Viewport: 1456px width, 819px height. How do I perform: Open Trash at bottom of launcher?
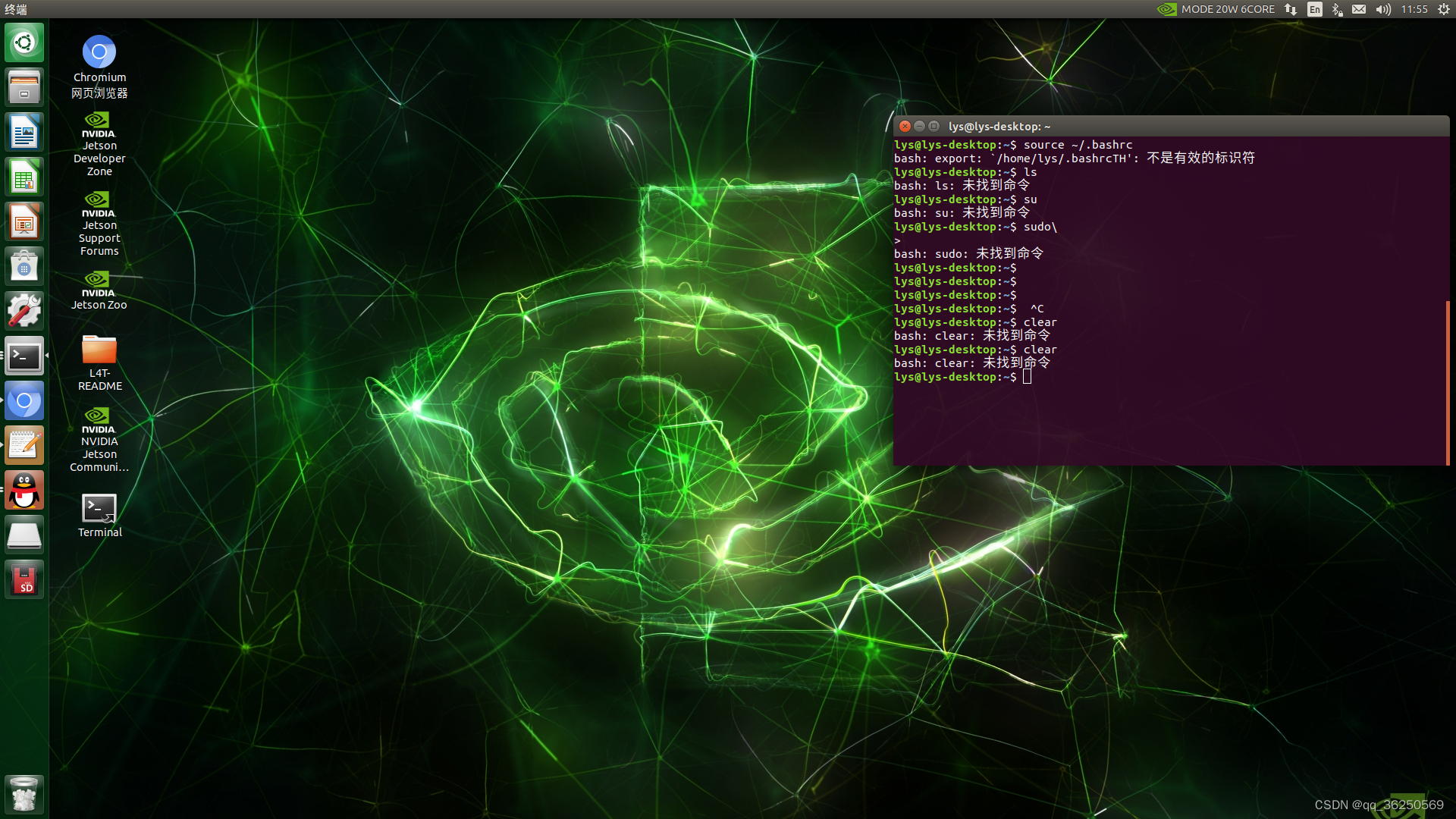(24, 794)
